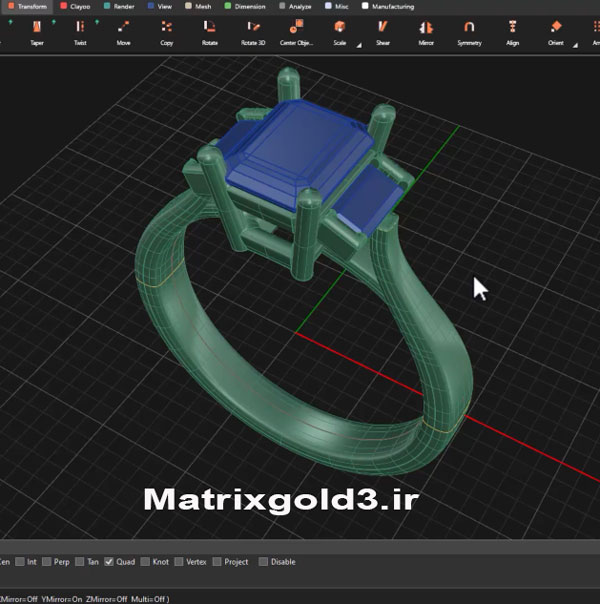Screen dimensions: 600x604
Task: Toggle the Multi=Off command option
Action: [x=148, y=599]
